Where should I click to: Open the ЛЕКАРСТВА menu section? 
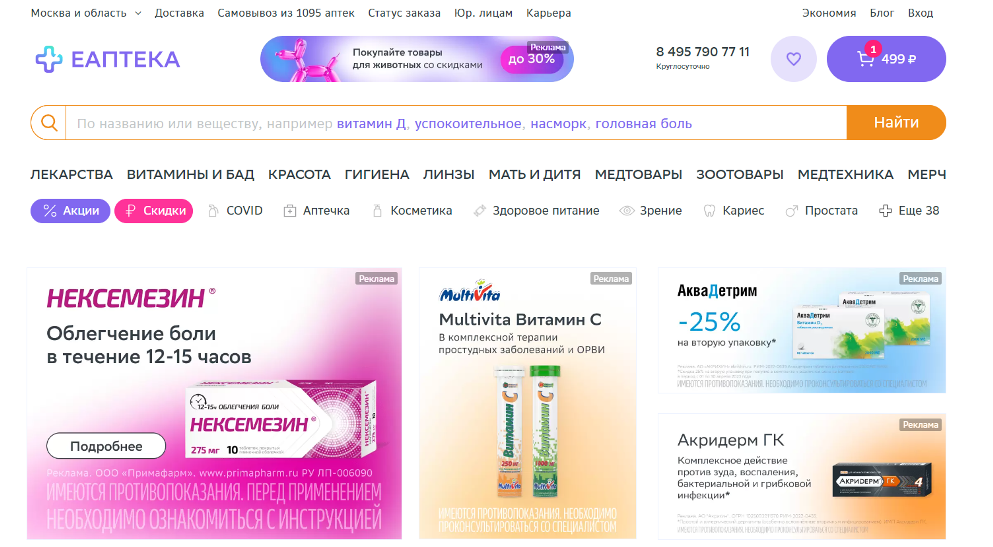pos(72,175)
